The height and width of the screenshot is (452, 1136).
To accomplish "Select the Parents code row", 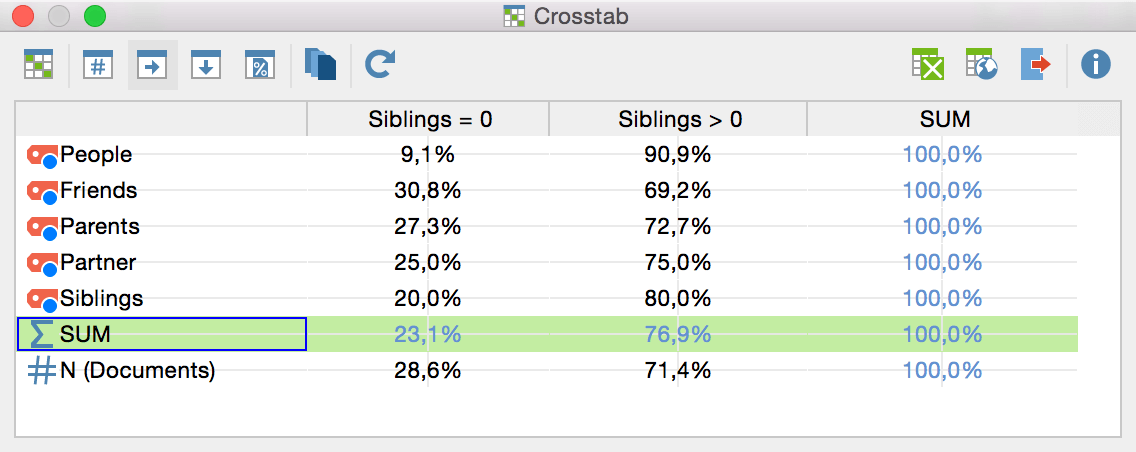I will point(547,227).
